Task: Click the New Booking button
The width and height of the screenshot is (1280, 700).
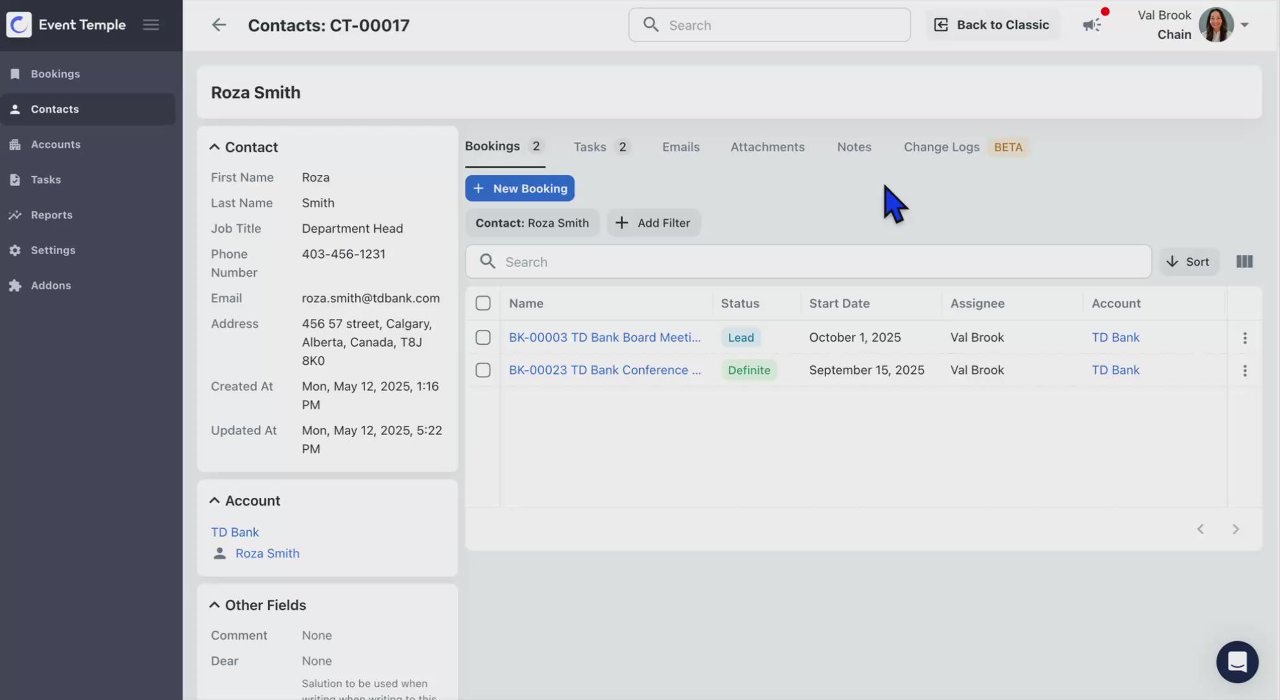Action: [x=520, y=188]
